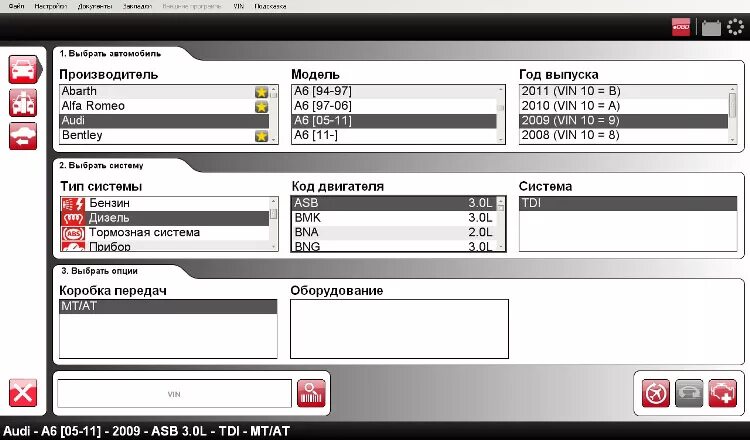750x440 pixels.
Task: Select engine code BMK 3.0L
Action: click(394, 218)
